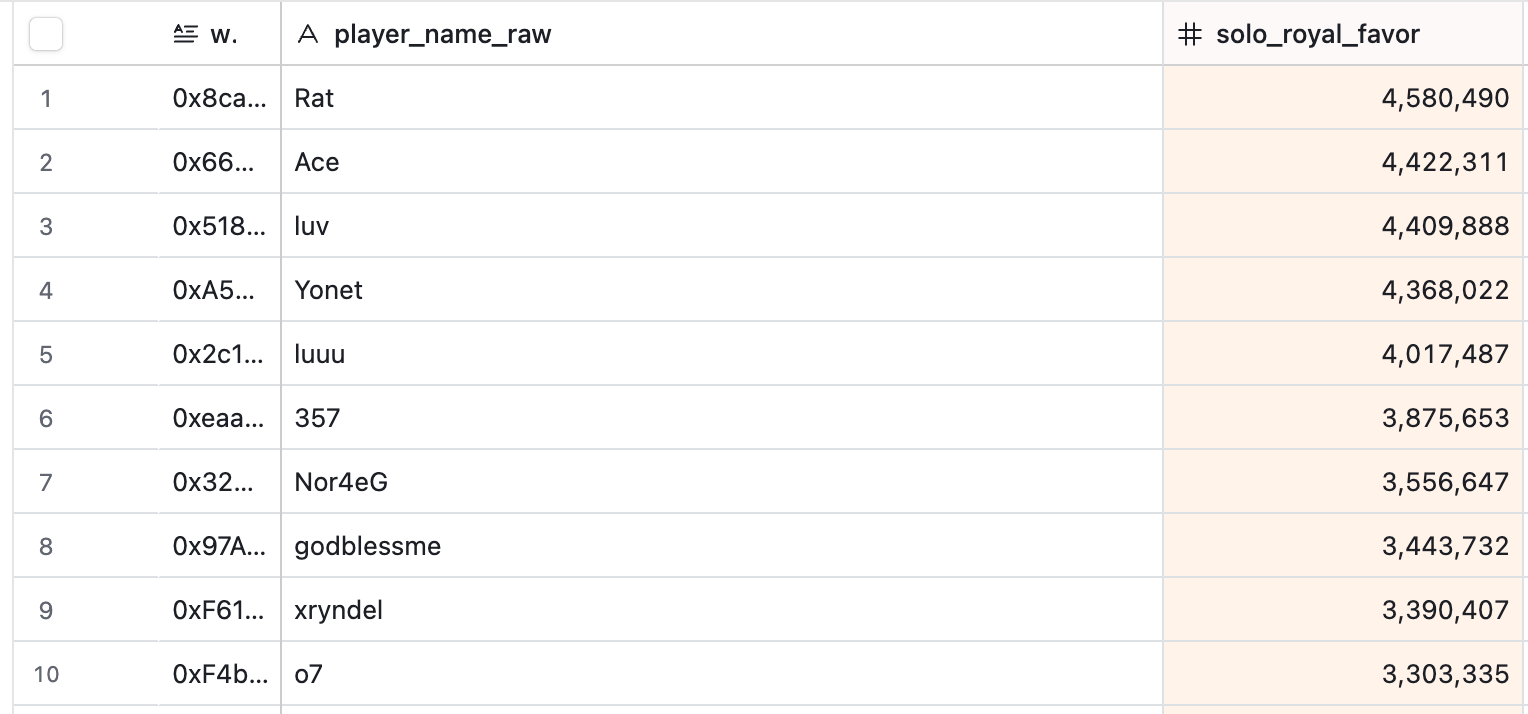
Task: Click the wallet cell starting with 0xF61
Action: tap(219, 610)
